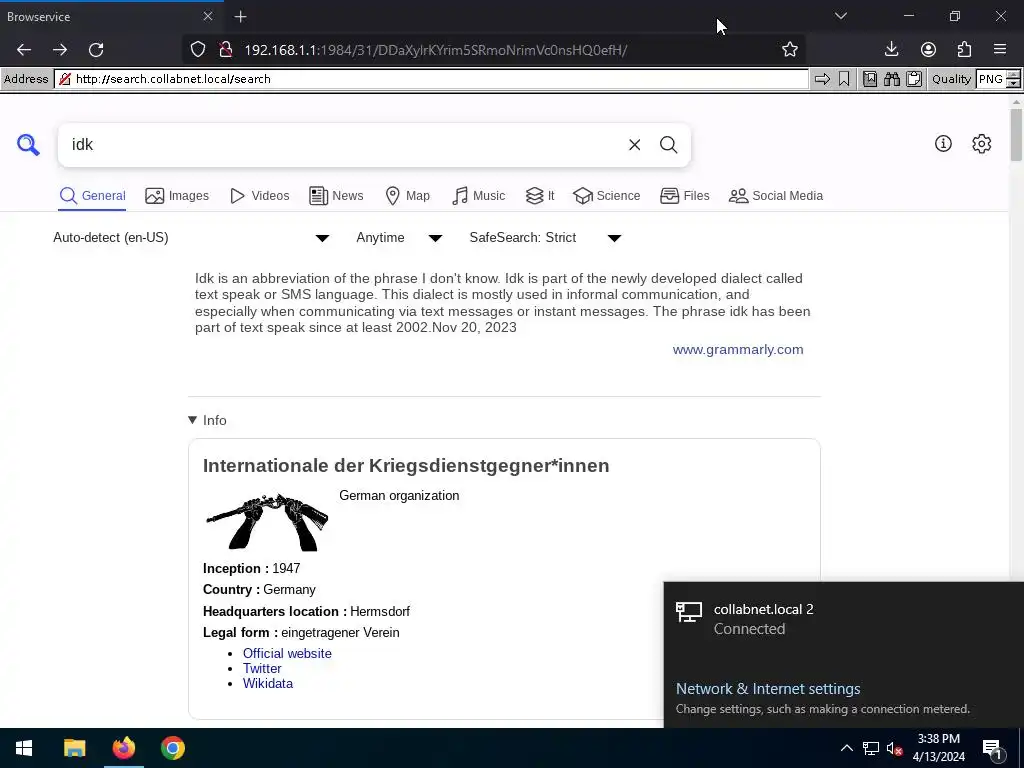Open the Browservice bookmarks book icon

click(870, 79)
